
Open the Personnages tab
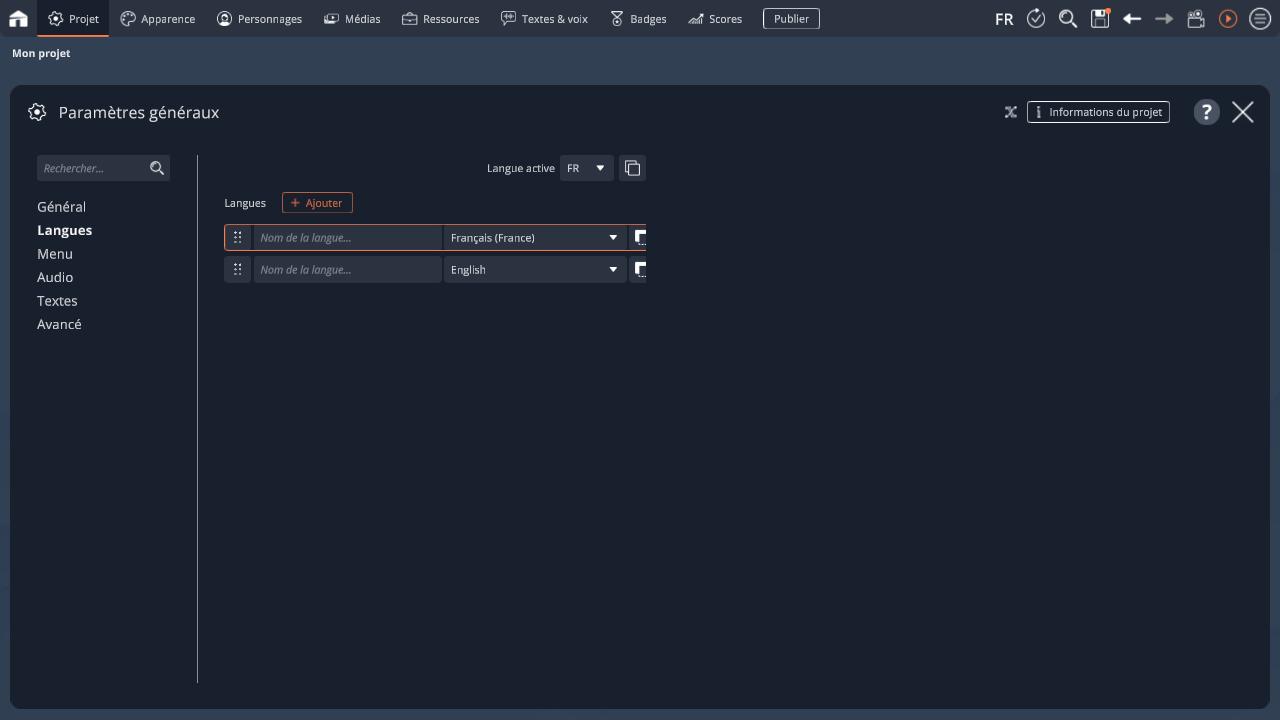point(259,18)
